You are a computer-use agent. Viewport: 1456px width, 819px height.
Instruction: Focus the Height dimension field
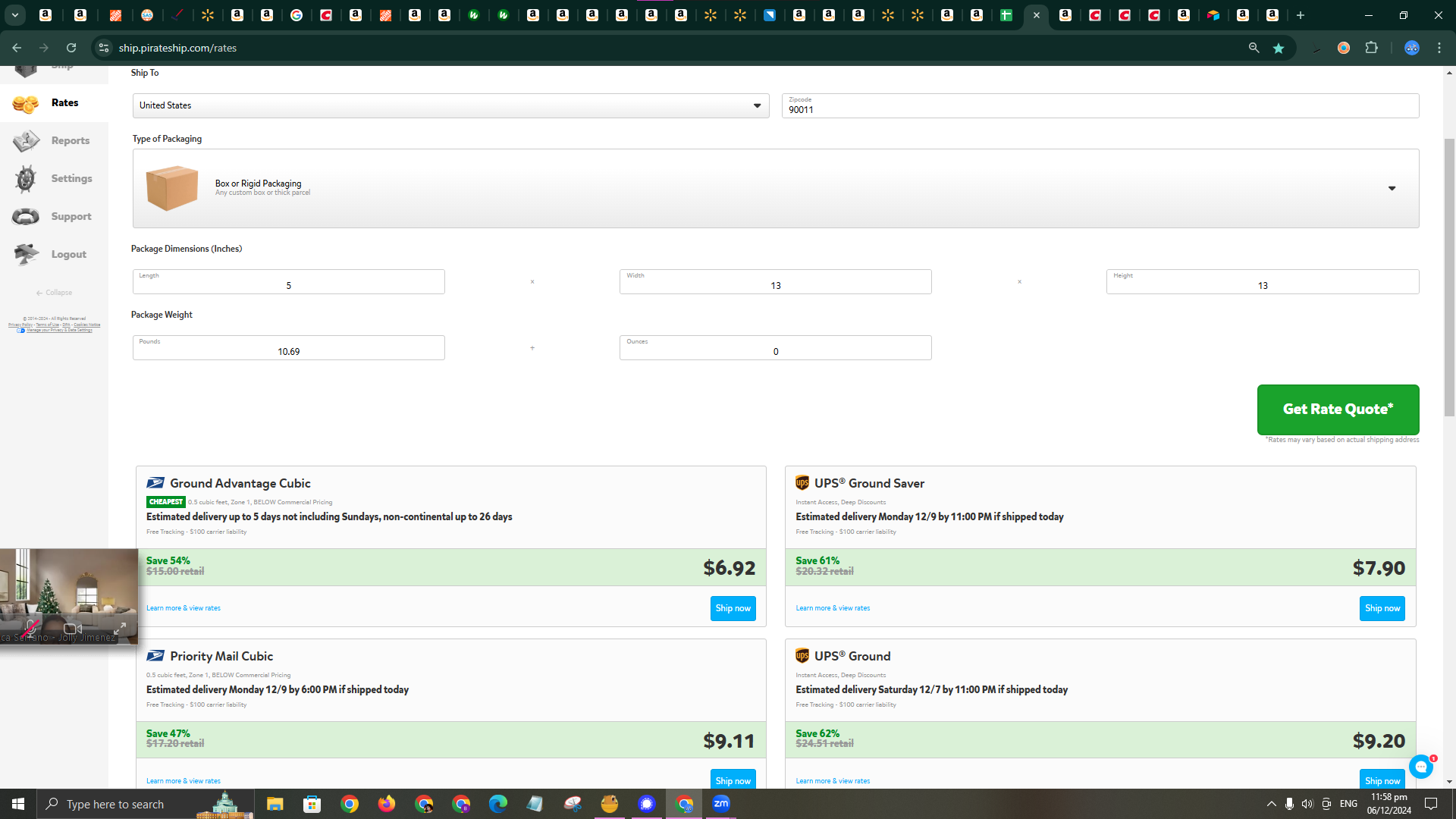click(1262, 281)
